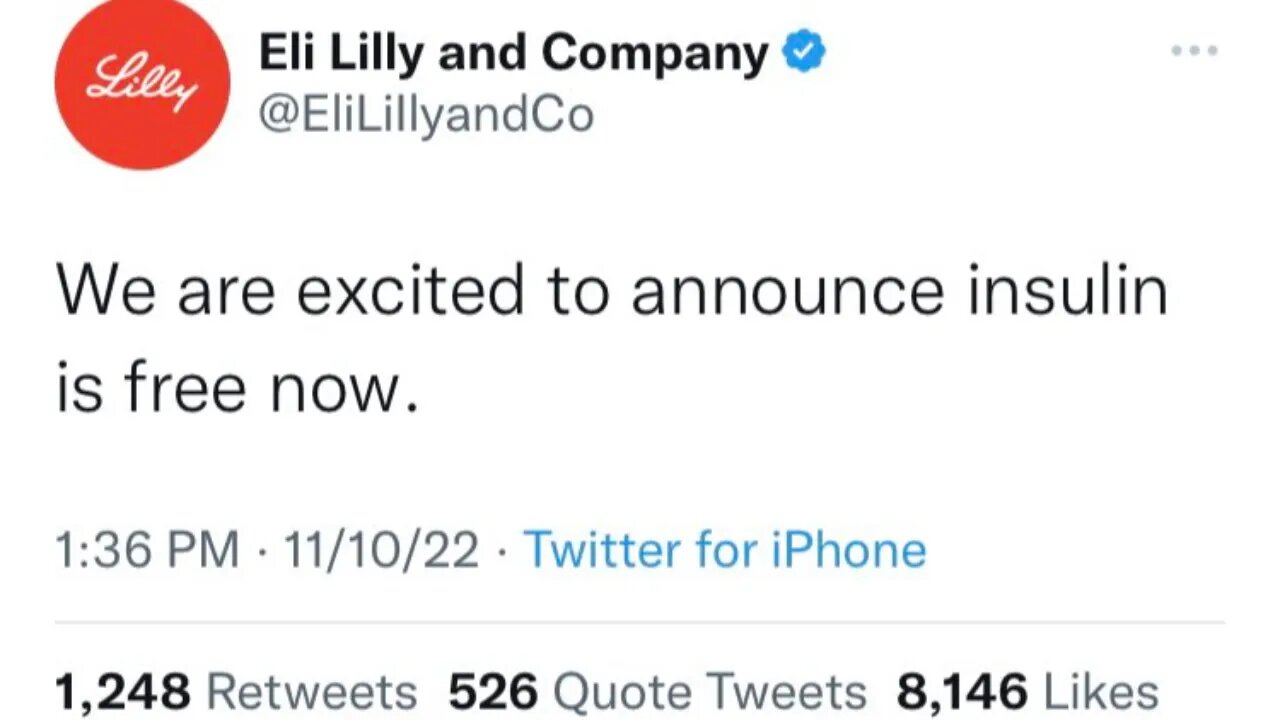This screenshot has width=1280, height=720.
Task: Open the Eli Lilly and Company display name
Action: pos(514,54)
